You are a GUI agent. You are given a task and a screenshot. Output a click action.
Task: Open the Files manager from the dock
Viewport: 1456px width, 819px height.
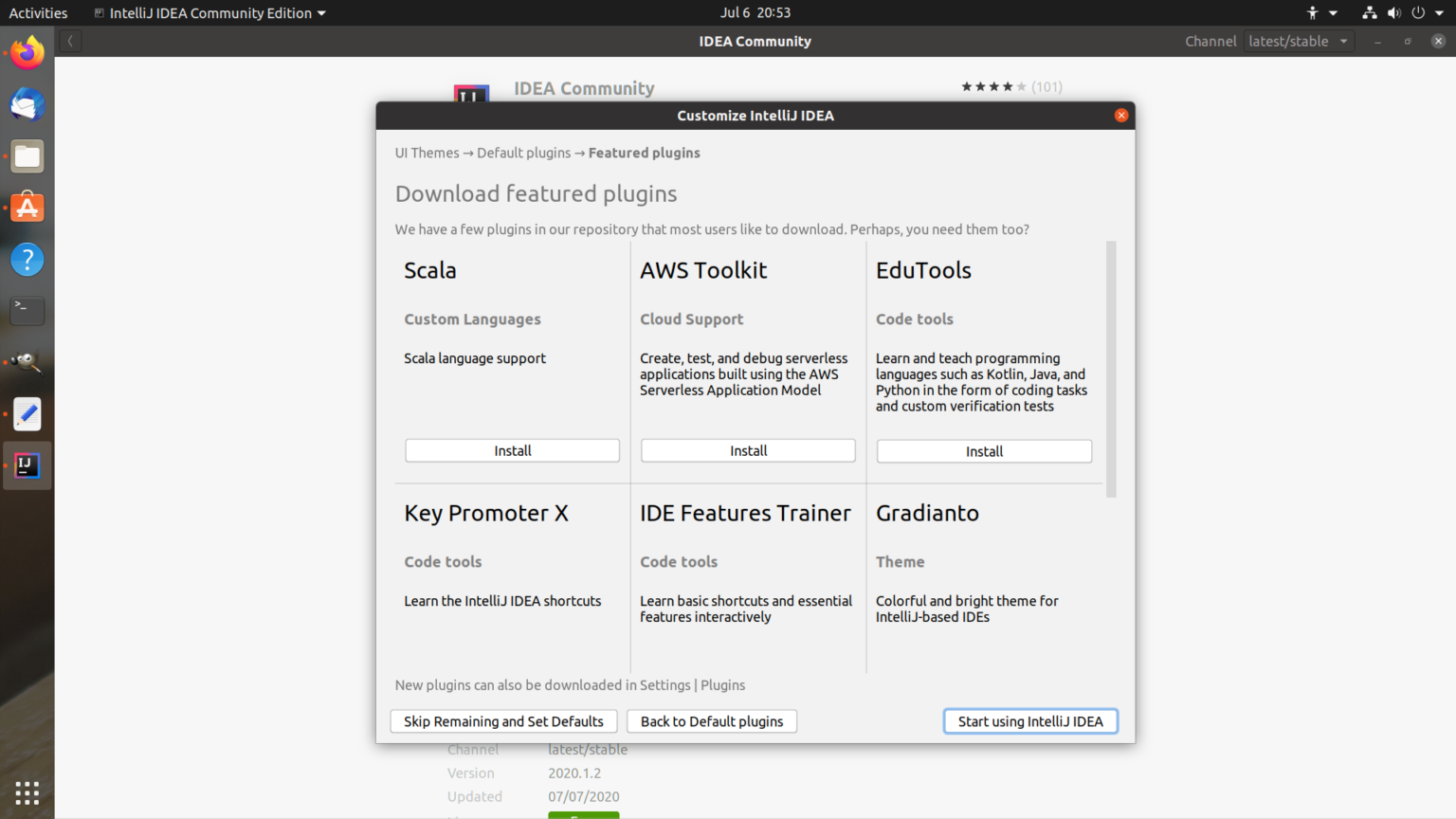26,156
